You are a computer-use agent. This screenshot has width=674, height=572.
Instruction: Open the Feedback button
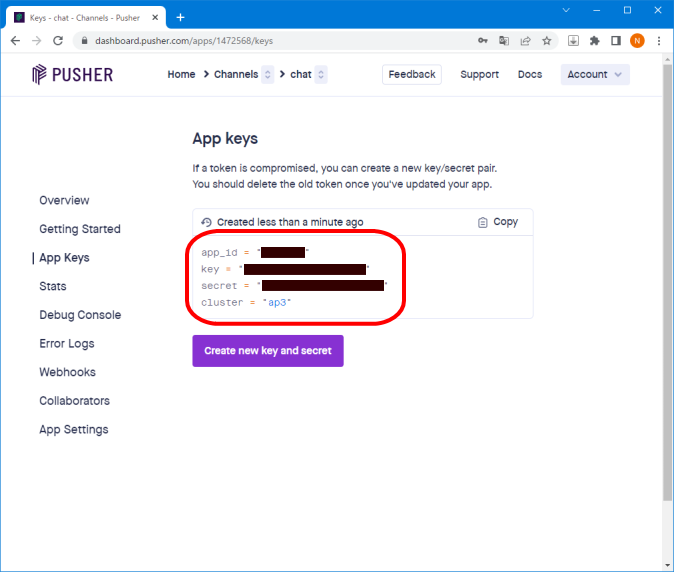412,75
